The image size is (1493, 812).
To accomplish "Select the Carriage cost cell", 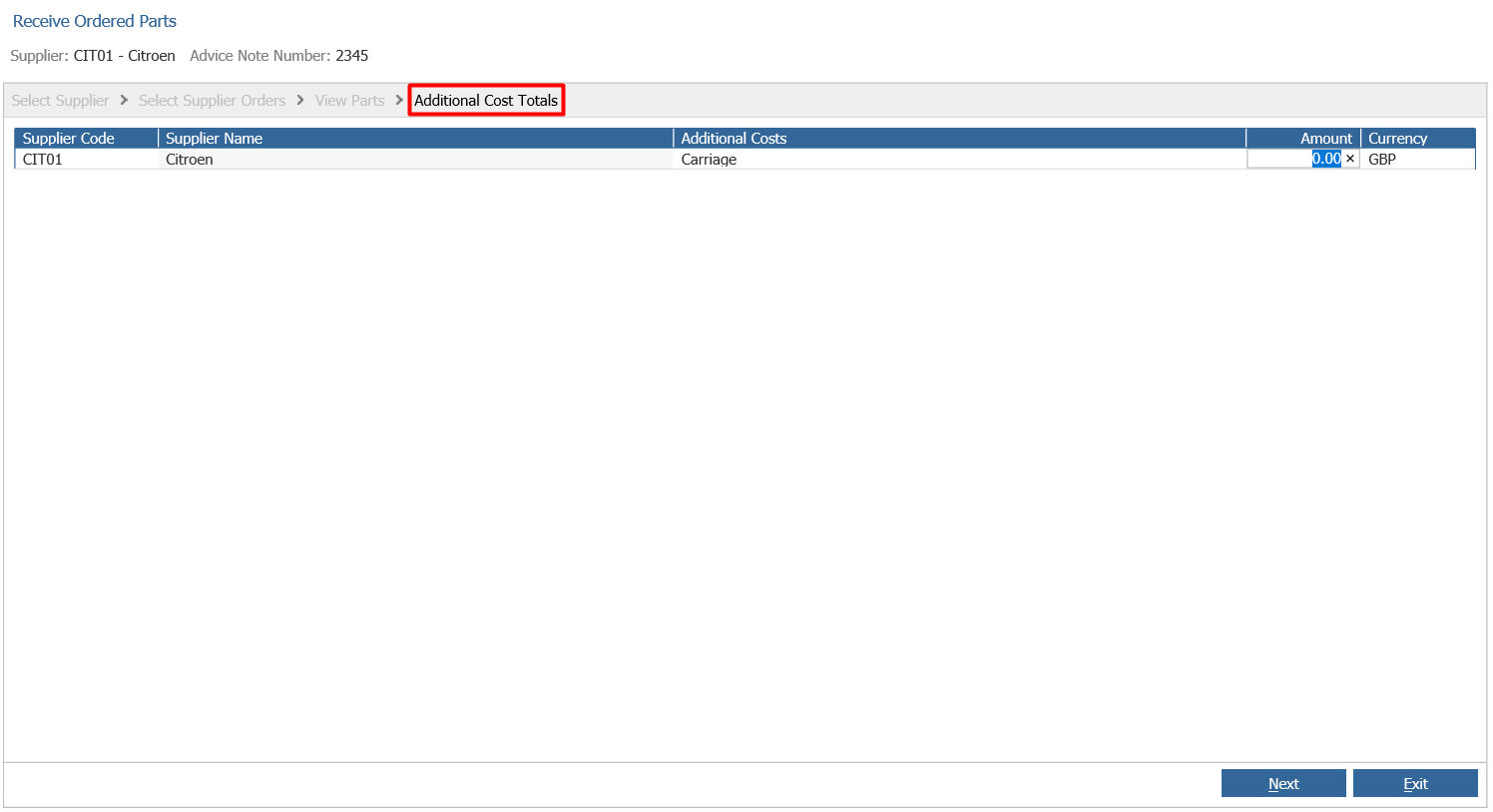I will click(960, 159).
